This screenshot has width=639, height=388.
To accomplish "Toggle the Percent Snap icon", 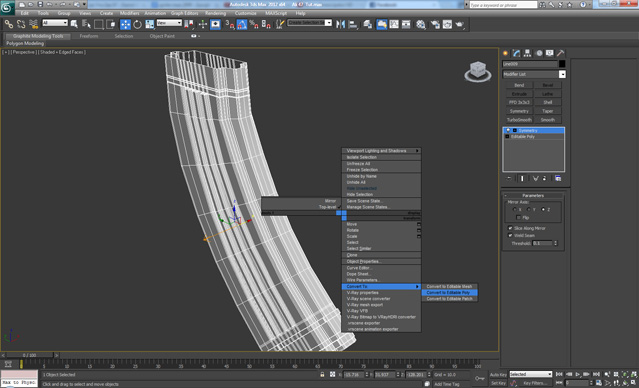I will [x=253, y=24].
